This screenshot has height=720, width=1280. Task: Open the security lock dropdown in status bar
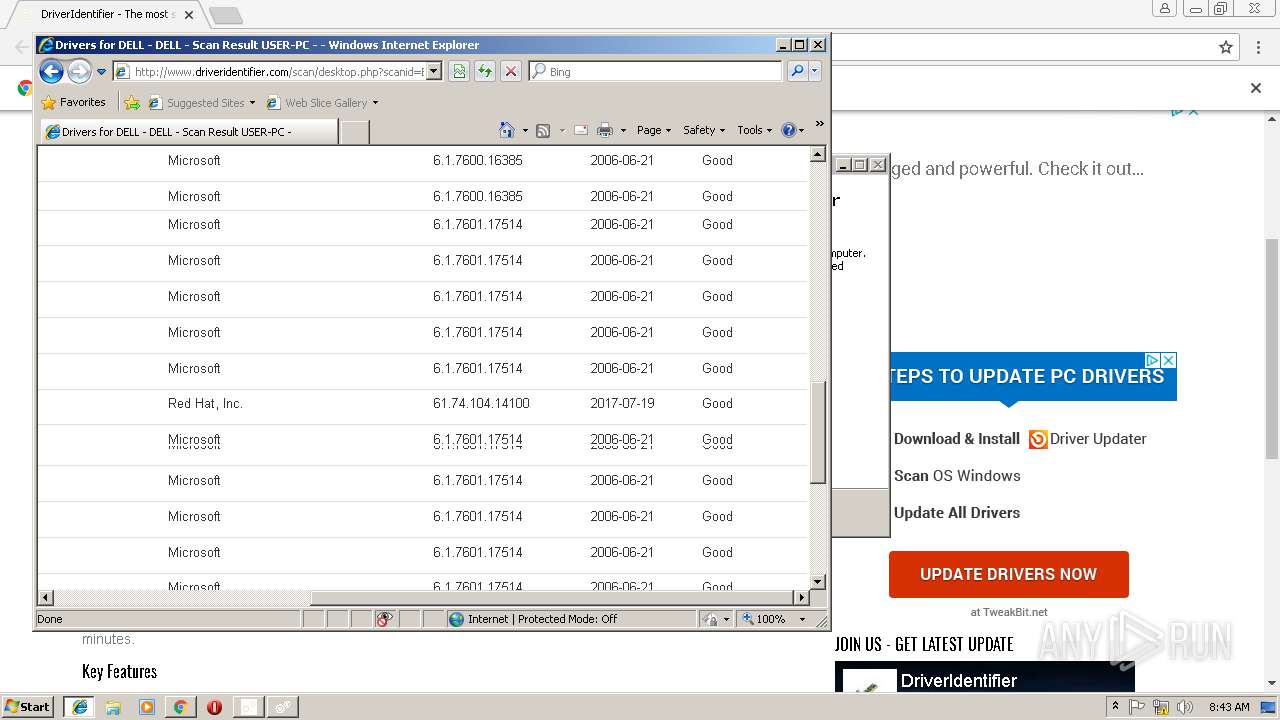coord(716,619)
